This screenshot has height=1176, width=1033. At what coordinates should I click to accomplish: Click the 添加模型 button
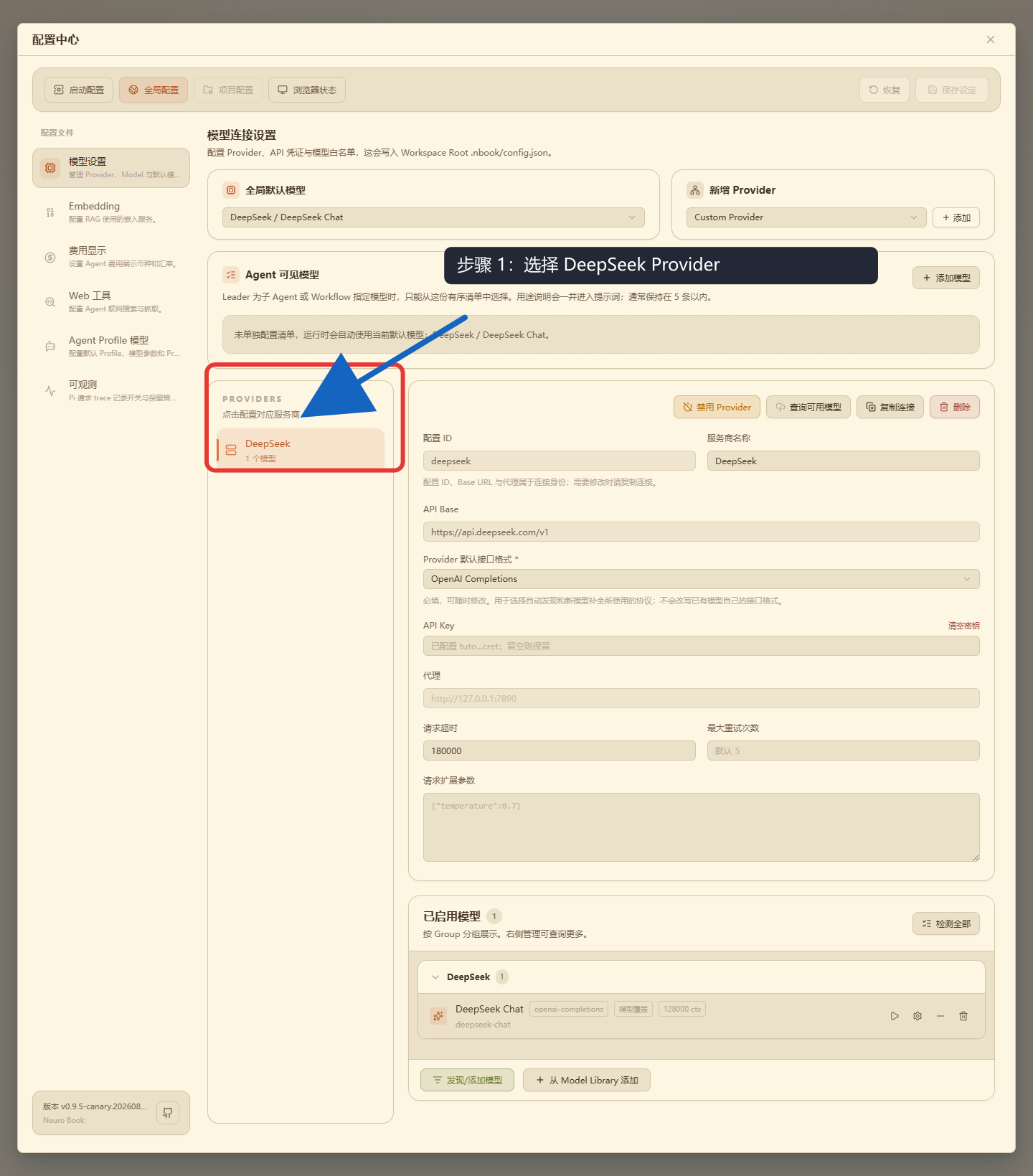point(946,278)
